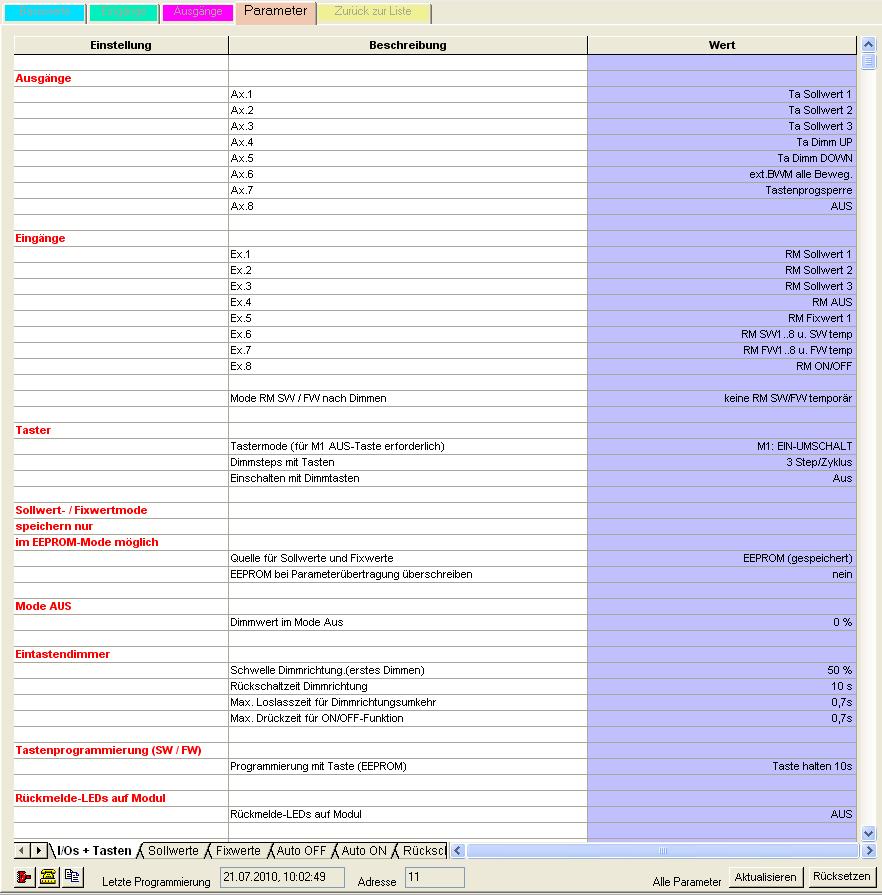Click the sheet tabs scroll-right arrow

(38, 850)
